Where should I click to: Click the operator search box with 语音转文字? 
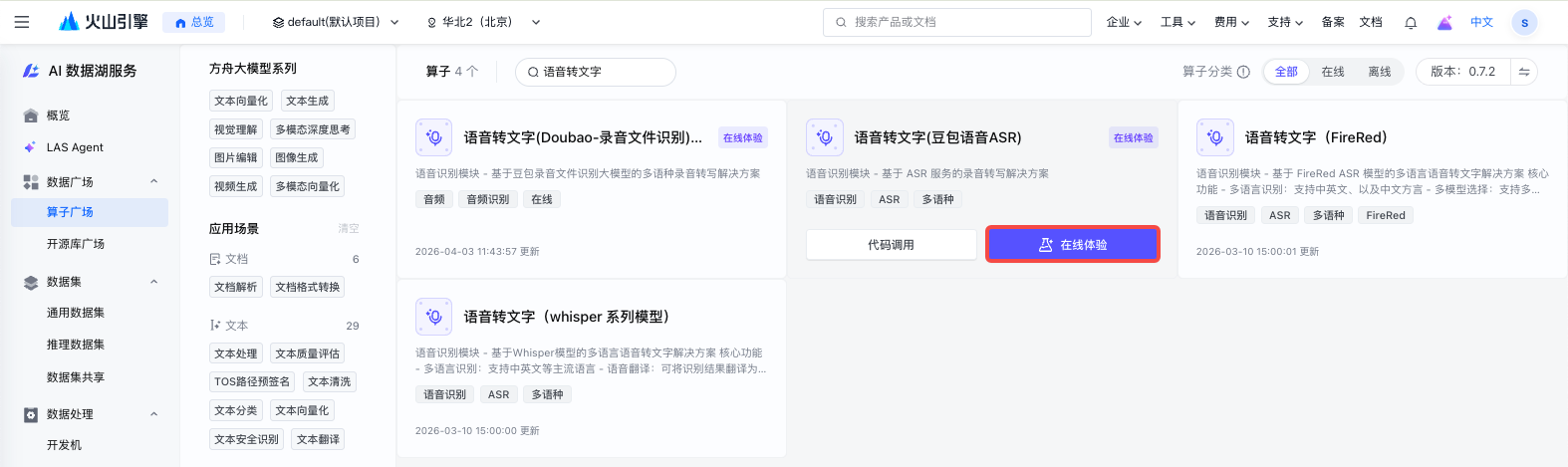(595, 72)
